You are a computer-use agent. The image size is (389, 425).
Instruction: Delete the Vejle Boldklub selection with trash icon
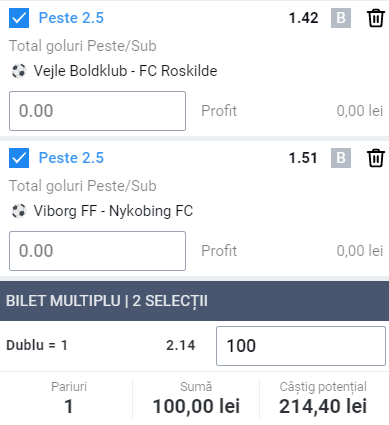376,18
